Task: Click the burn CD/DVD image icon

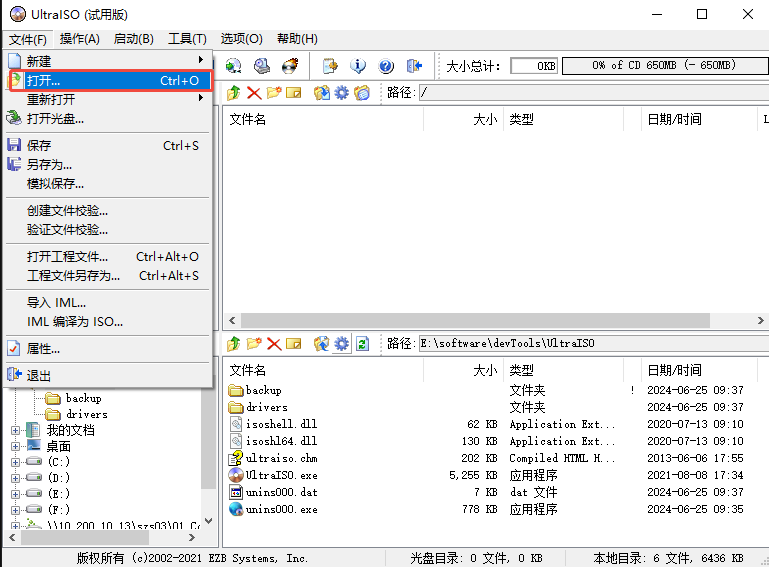Action: [290, 66]
